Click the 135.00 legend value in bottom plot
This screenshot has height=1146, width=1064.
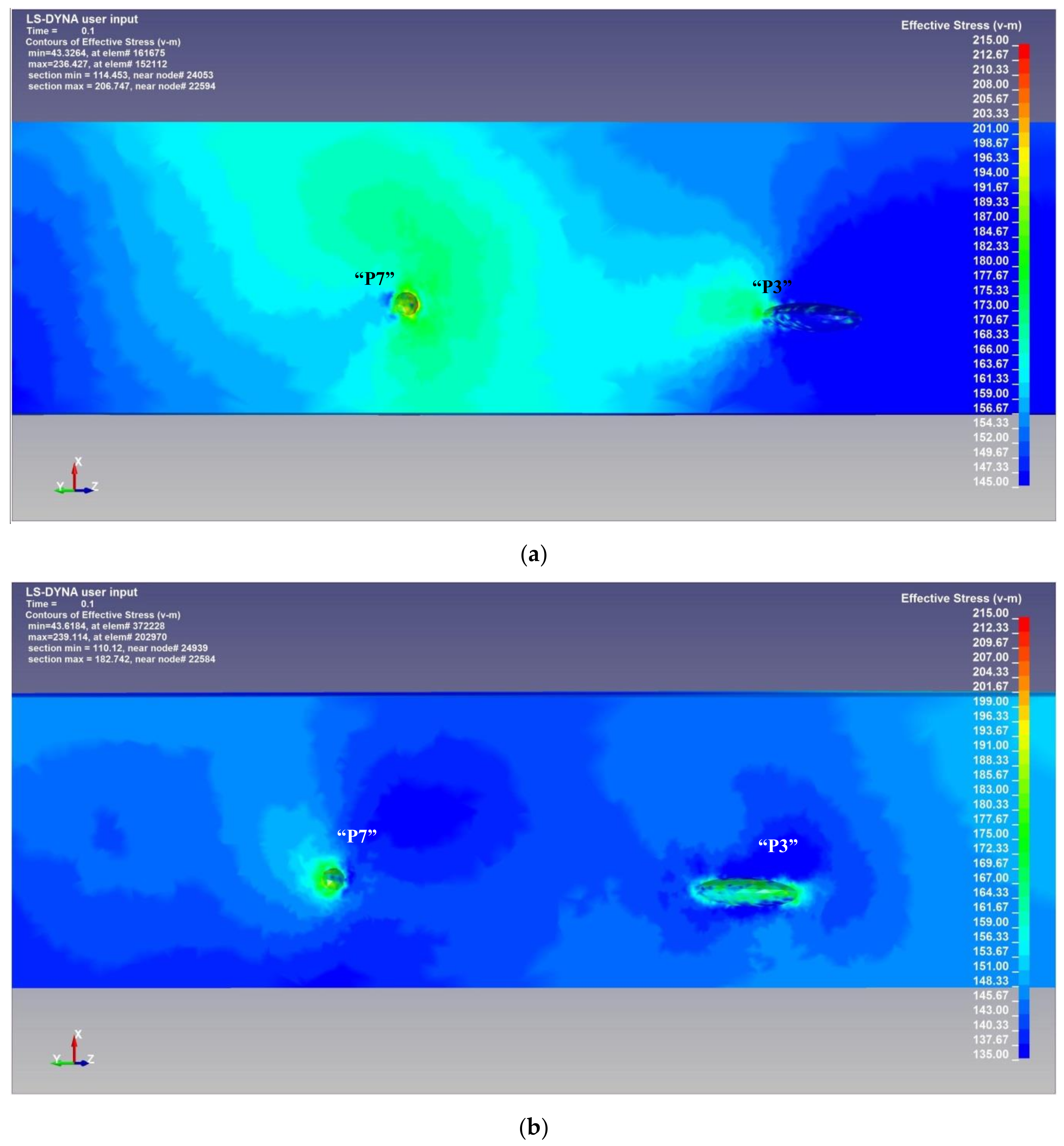click(990, 1054)
